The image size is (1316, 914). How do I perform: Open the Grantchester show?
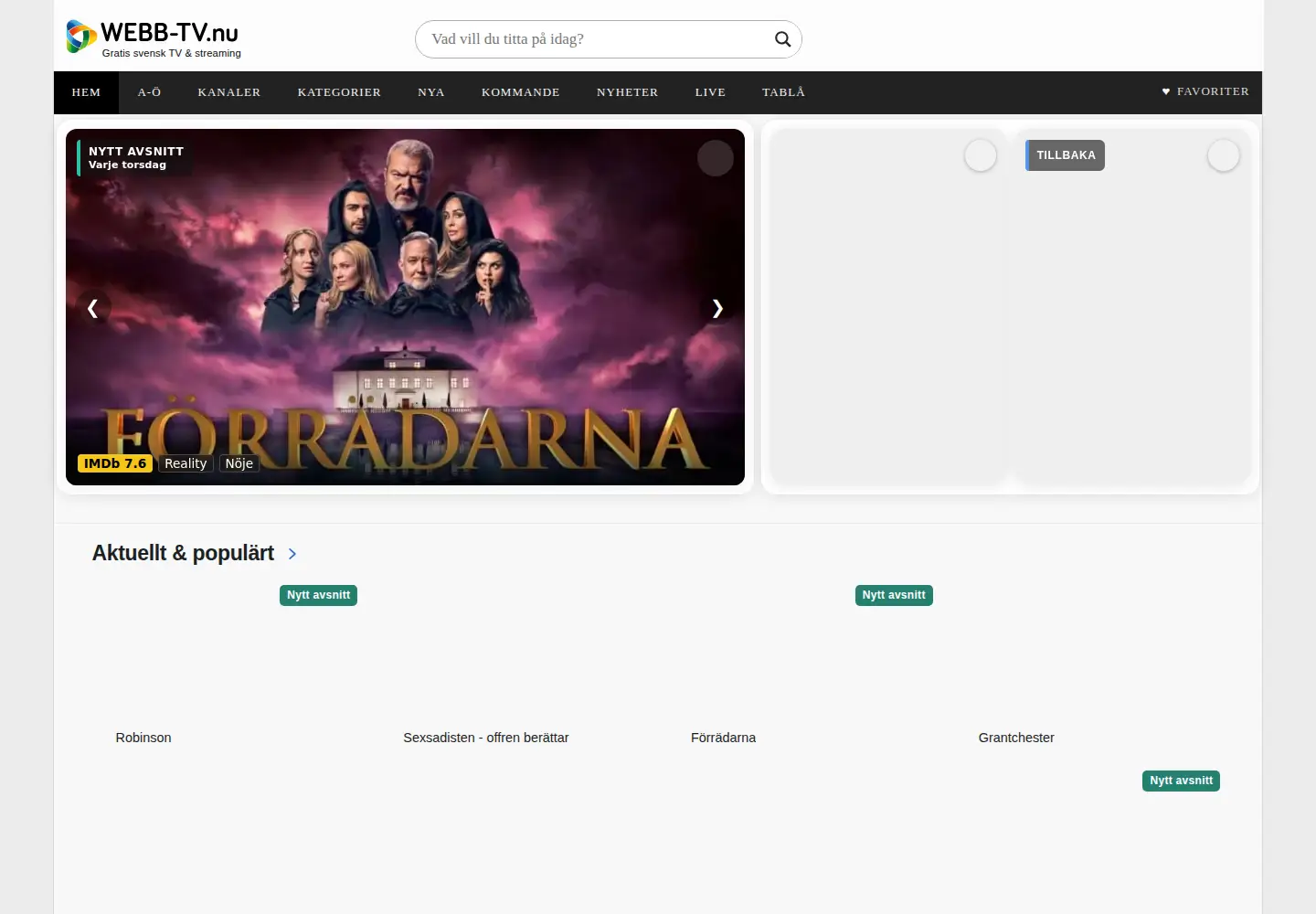[x=1016, y=738]
